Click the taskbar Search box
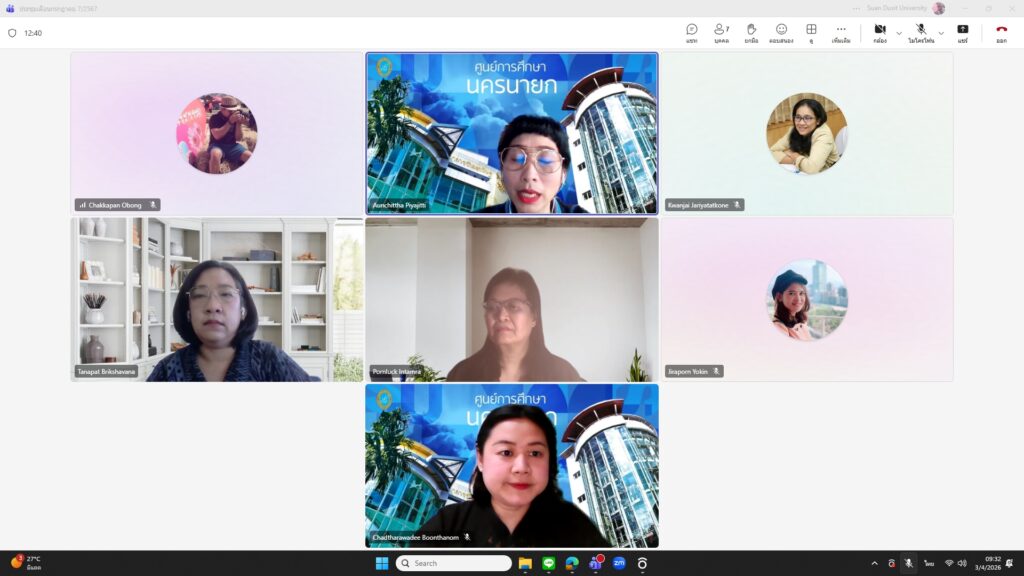The image size is (1024, 576). 454,563
